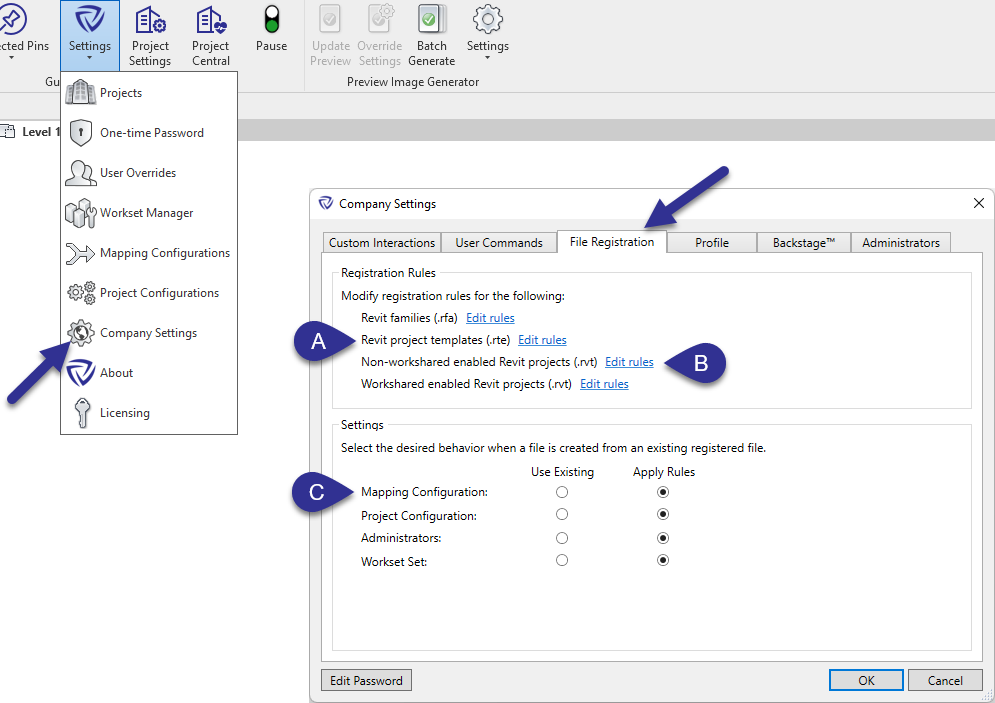Open Workset Manager from the menu

146,213
